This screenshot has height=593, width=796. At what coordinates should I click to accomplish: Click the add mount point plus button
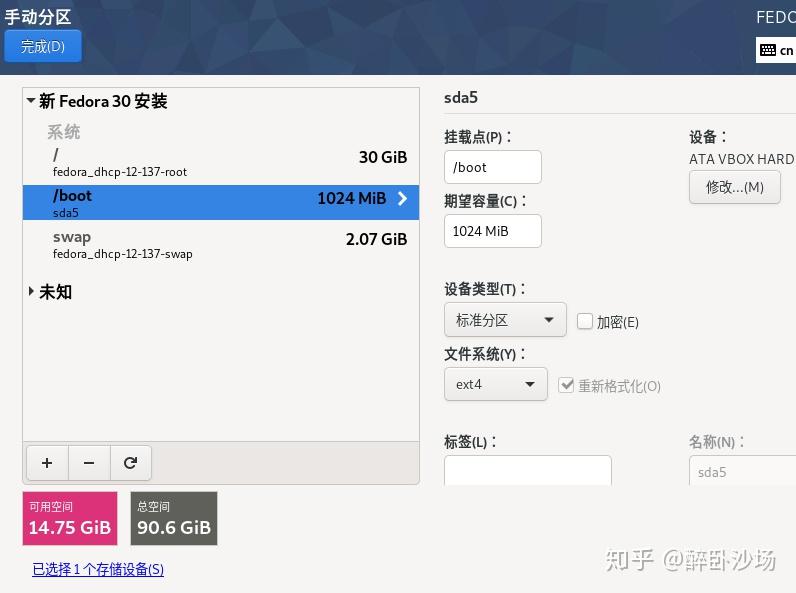point(47,463)
